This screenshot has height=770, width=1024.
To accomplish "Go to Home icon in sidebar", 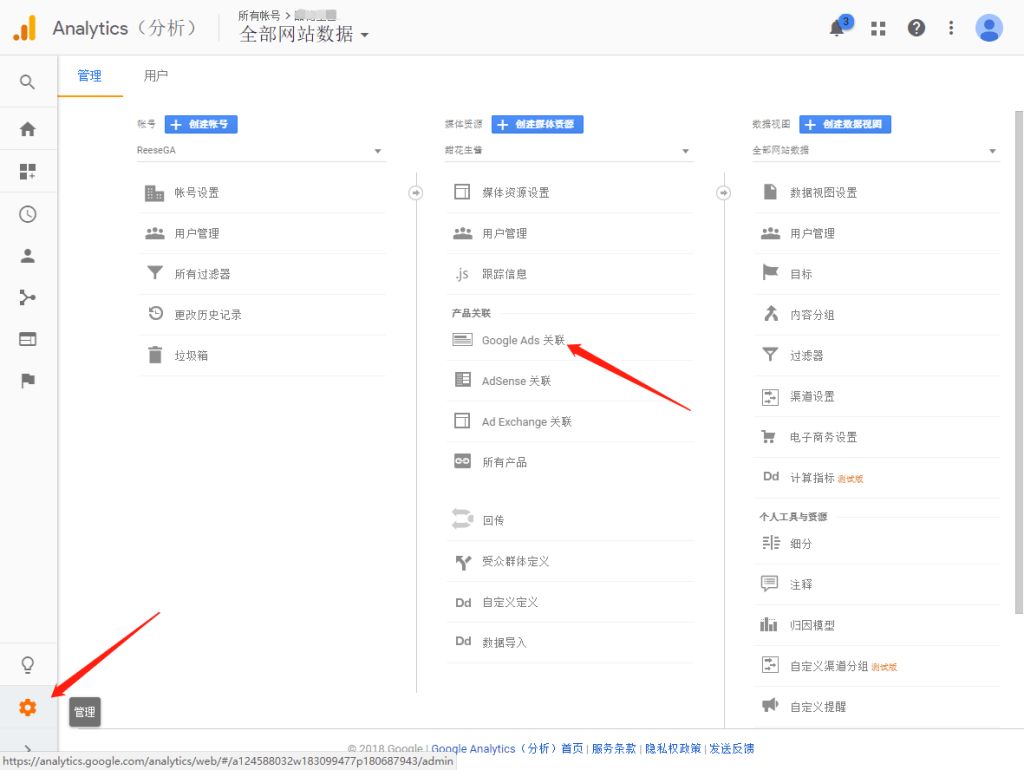I will click(27, 129).
